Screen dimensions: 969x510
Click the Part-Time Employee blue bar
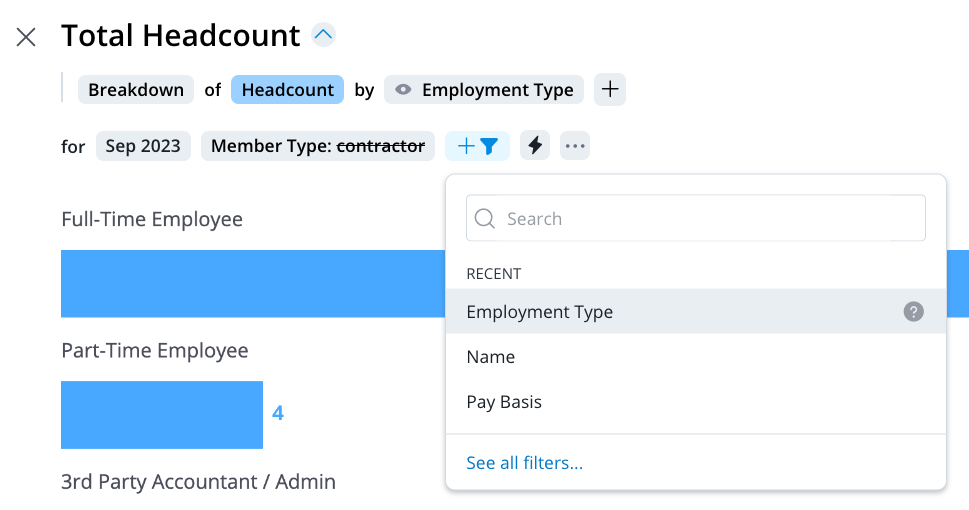[x=161, y=414]
